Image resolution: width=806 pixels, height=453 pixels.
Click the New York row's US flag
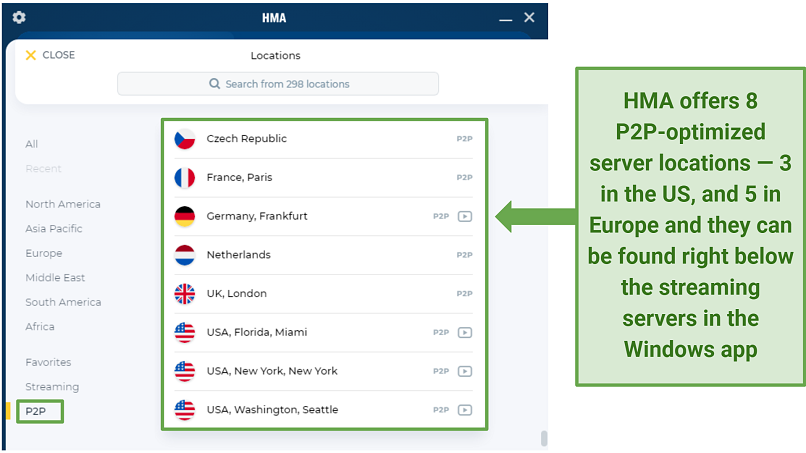[x=185, y=371]
